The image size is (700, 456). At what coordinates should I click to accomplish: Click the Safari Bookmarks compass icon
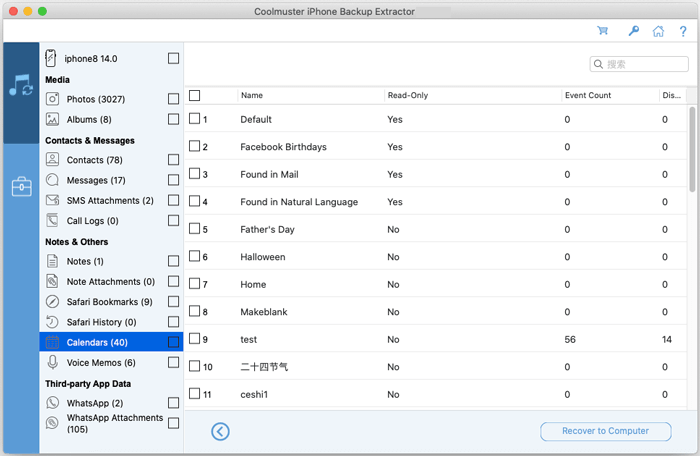click(x=52, y=301)
